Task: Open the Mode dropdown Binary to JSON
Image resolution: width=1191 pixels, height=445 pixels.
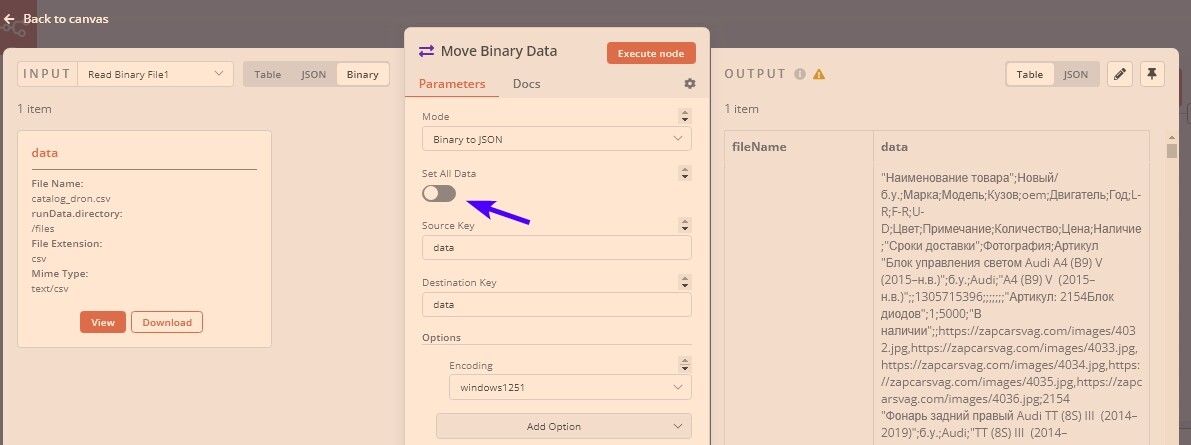Action: click(x=557, y=139)
